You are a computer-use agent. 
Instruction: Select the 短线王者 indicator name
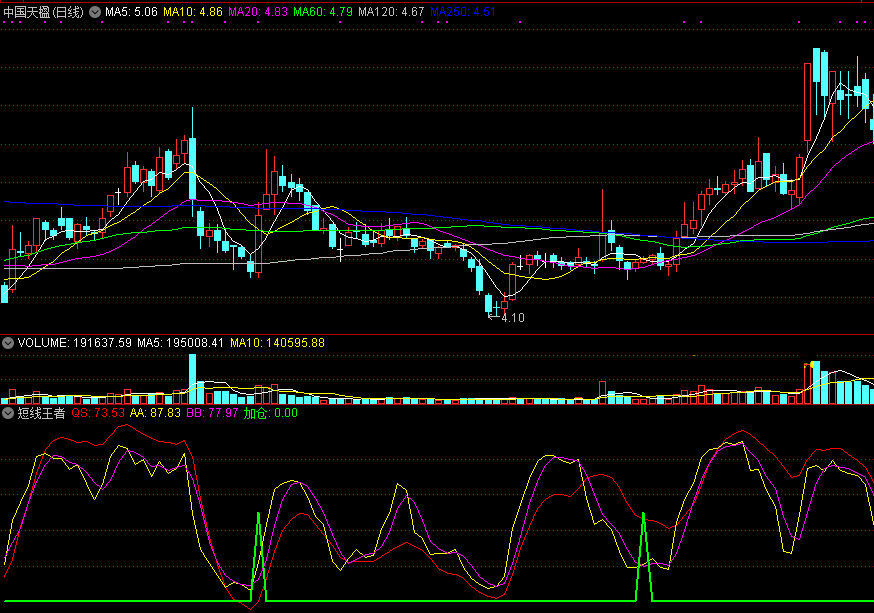41,413
